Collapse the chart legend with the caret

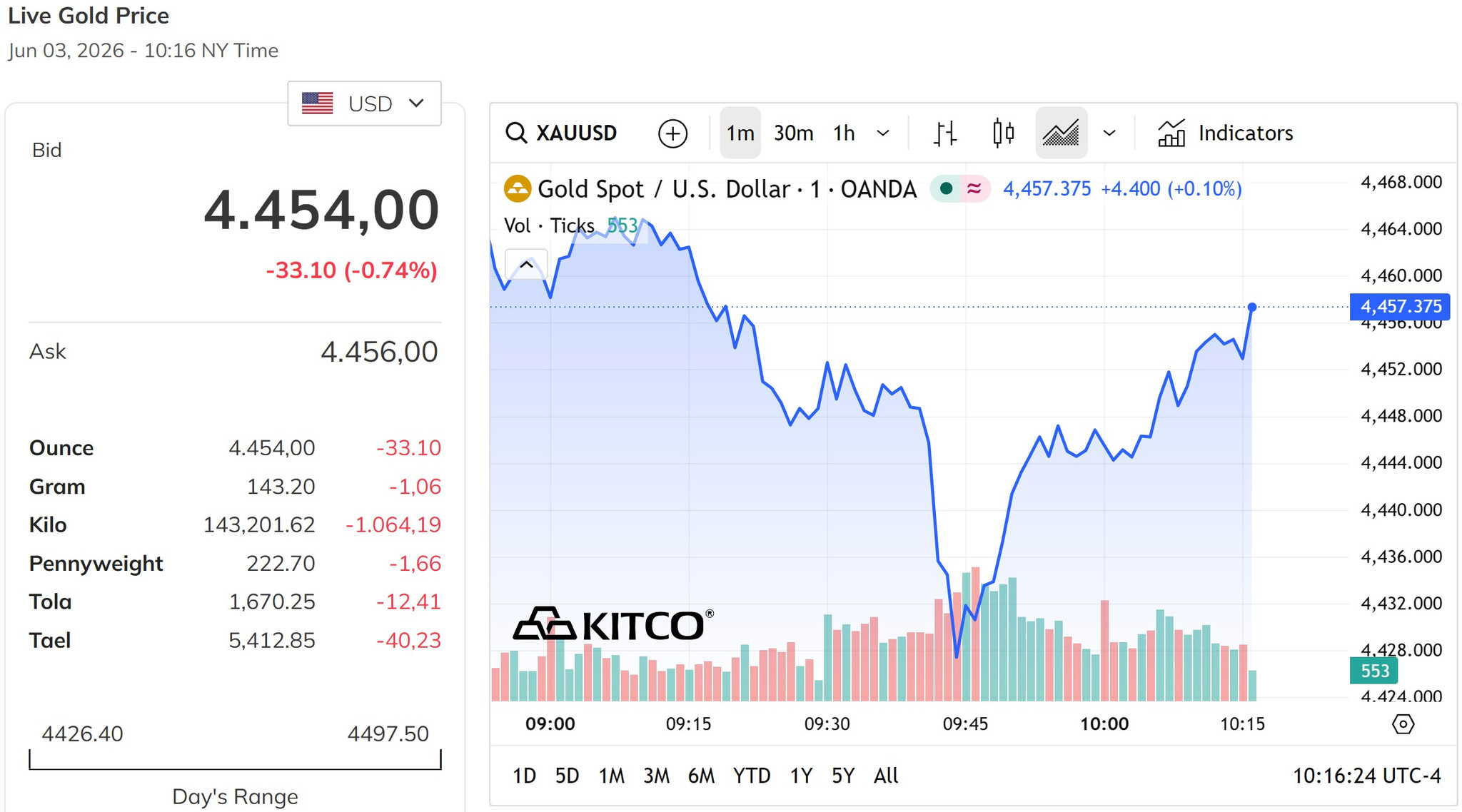coord(526,265)
